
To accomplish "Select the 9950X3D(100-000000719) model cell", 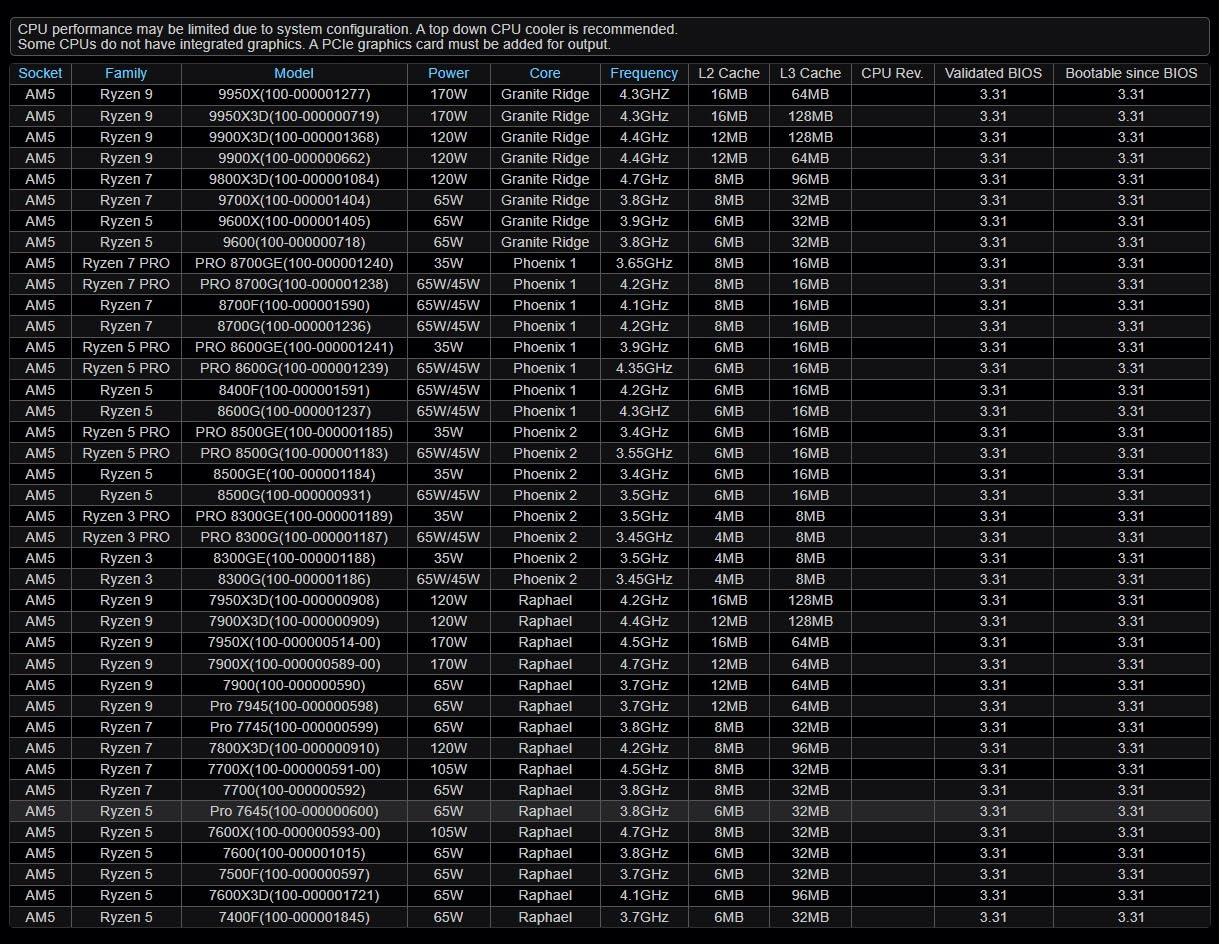I will tap(294, 116).
